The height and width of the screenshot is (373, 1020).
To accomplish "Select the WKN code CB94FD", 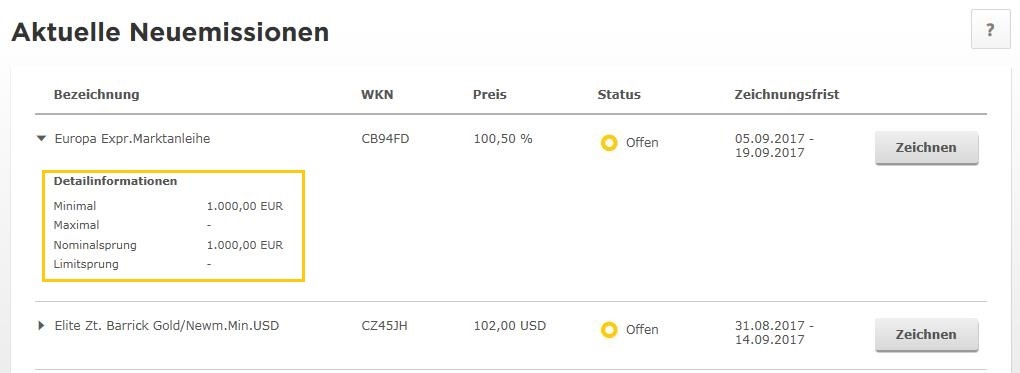I will tap(385, 139).
